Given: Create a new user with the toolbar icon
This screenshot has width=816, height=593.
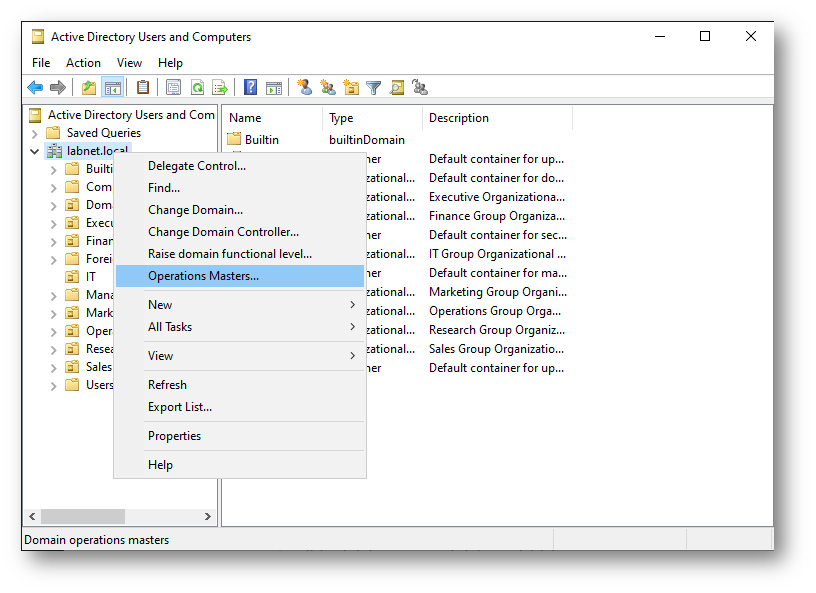Looking at the screenshot, I should (x=304, y=87).
